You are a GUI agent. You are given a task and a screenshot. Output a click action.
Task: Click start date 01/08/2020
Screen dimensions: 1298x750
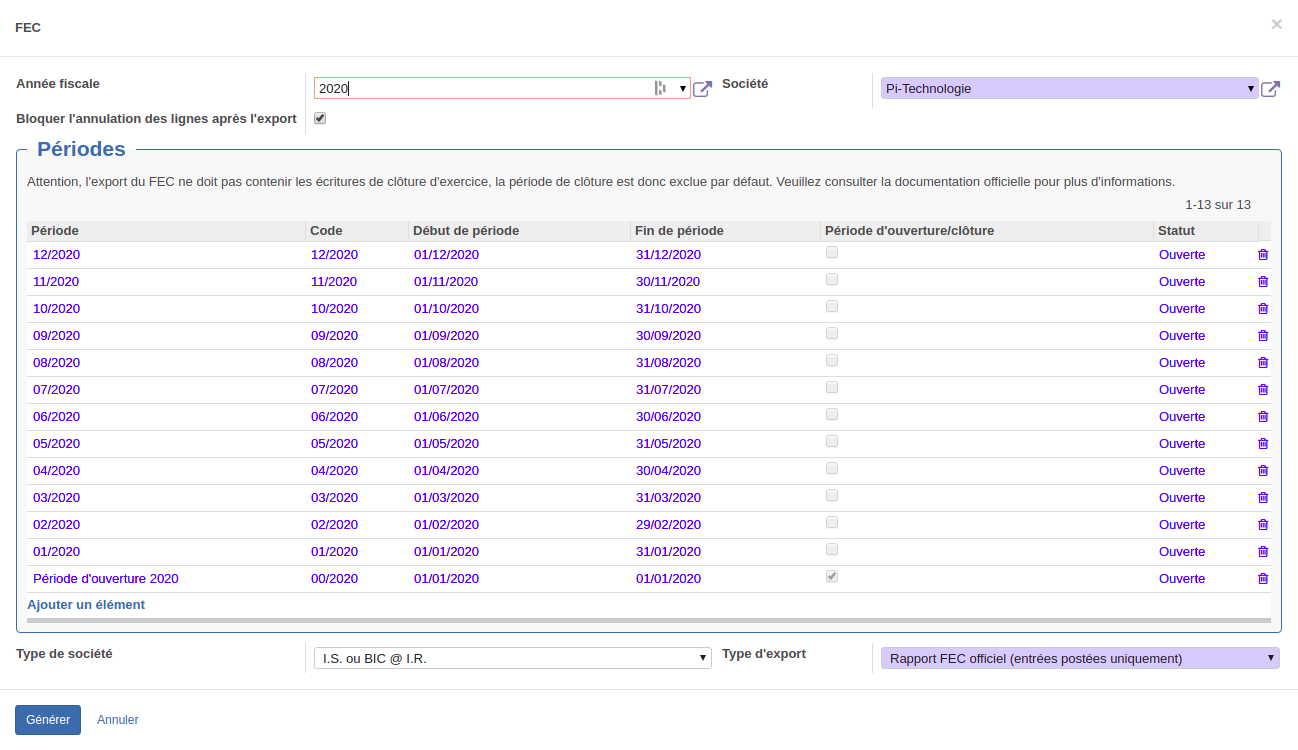coord(446,363)
